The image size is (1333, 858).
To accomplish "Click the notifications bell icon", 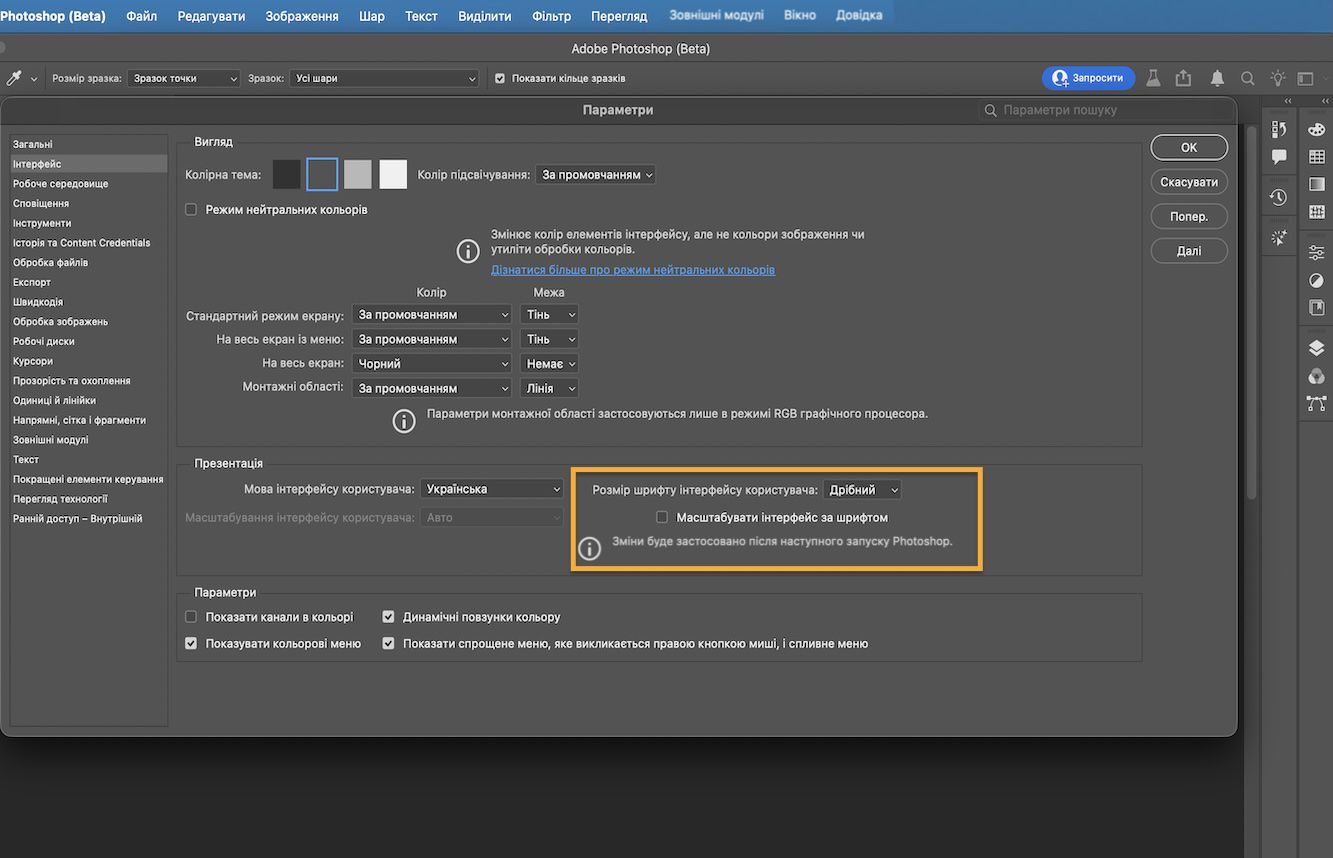I will coord(1217,77).
